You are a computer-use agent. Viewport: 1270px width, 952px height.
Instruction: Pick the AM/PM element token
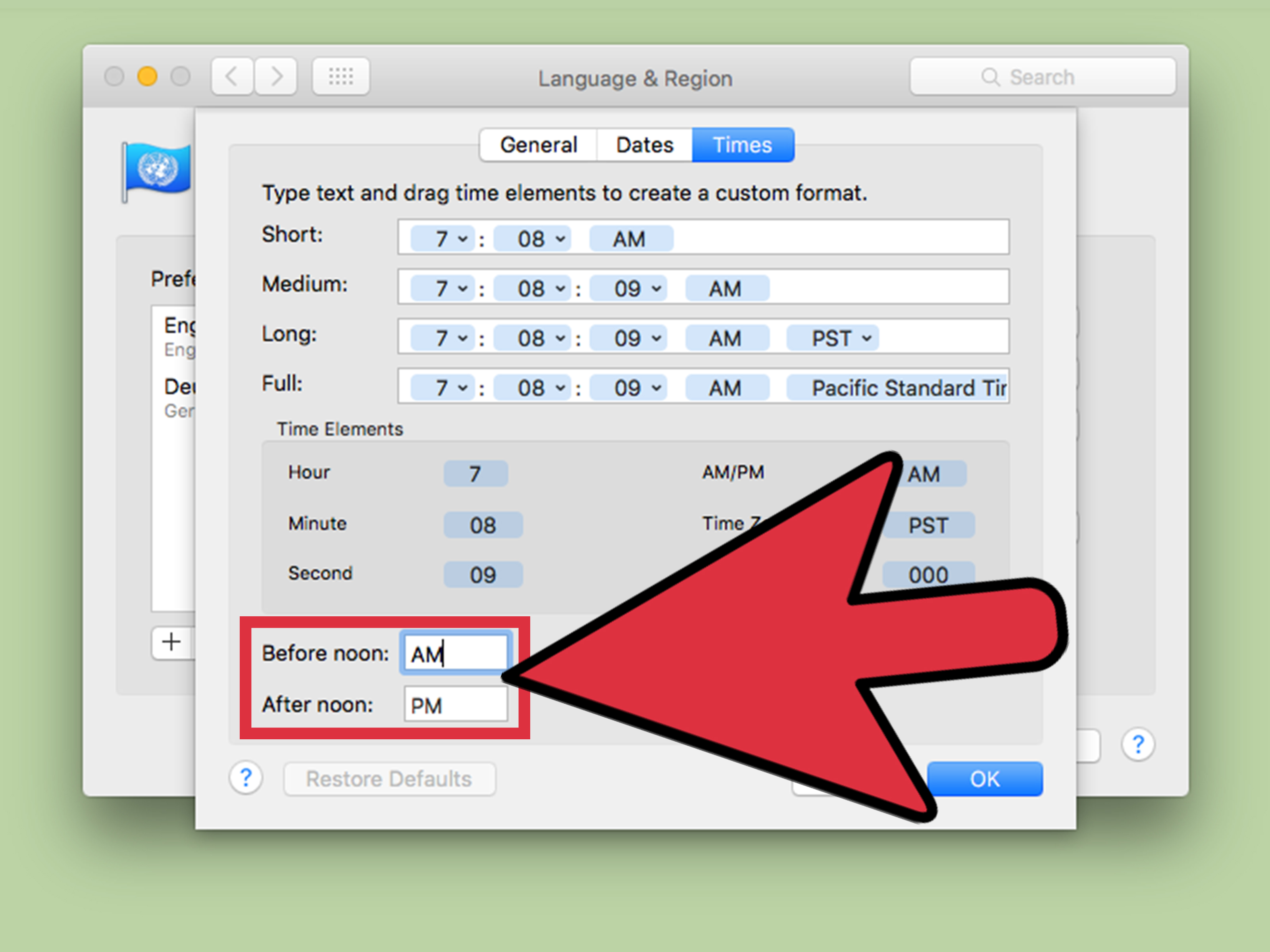pos(930,474)
